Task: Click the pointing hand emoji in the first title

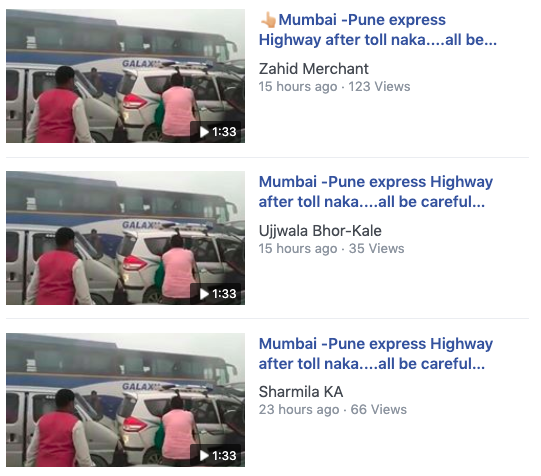Action: click(268, 20)
